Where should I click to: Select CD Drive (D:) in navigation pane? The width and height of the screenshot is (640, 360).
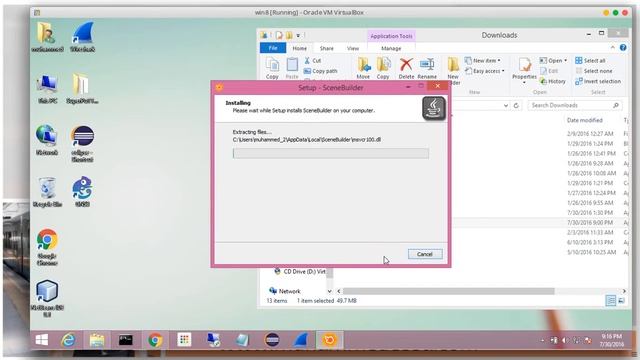(x=300, y=271)
